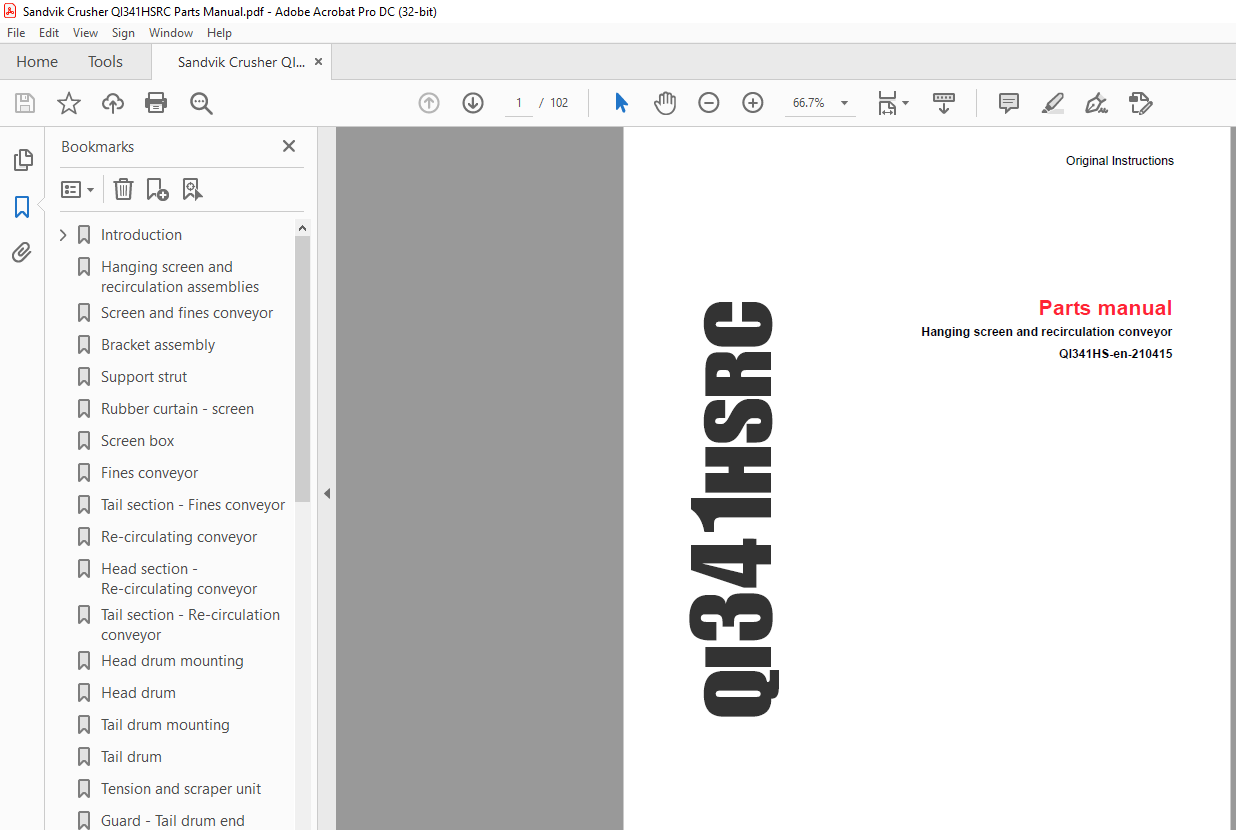This screenshot has width=1236, height=830.
Task: Jump to Bracket assembly bookmark
Action: pos(158,345)
